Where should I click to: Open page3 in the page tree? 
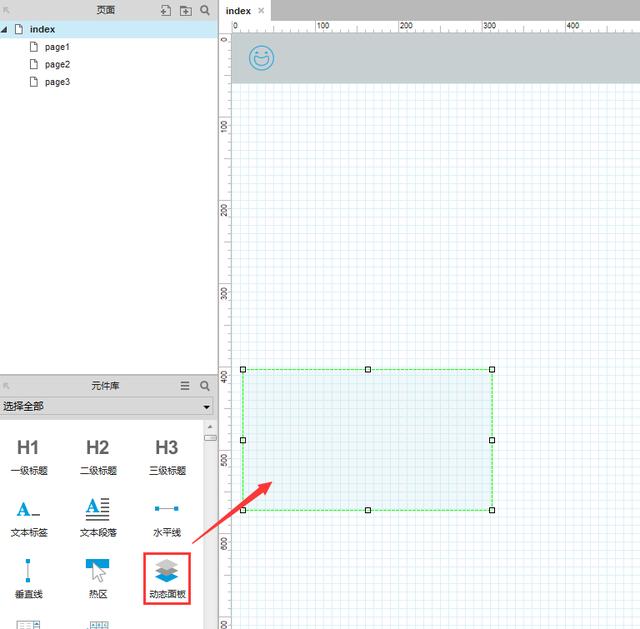pyautogui.click(x=57, y=82)
